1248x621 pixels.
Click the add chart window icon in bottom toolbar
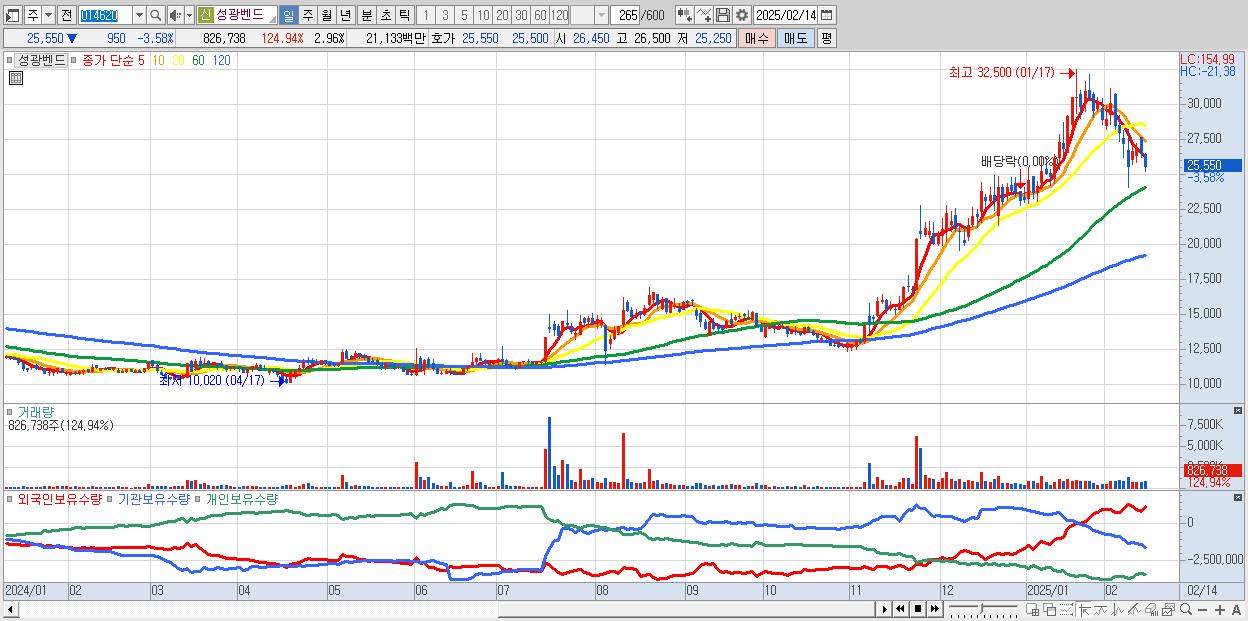1032,609
